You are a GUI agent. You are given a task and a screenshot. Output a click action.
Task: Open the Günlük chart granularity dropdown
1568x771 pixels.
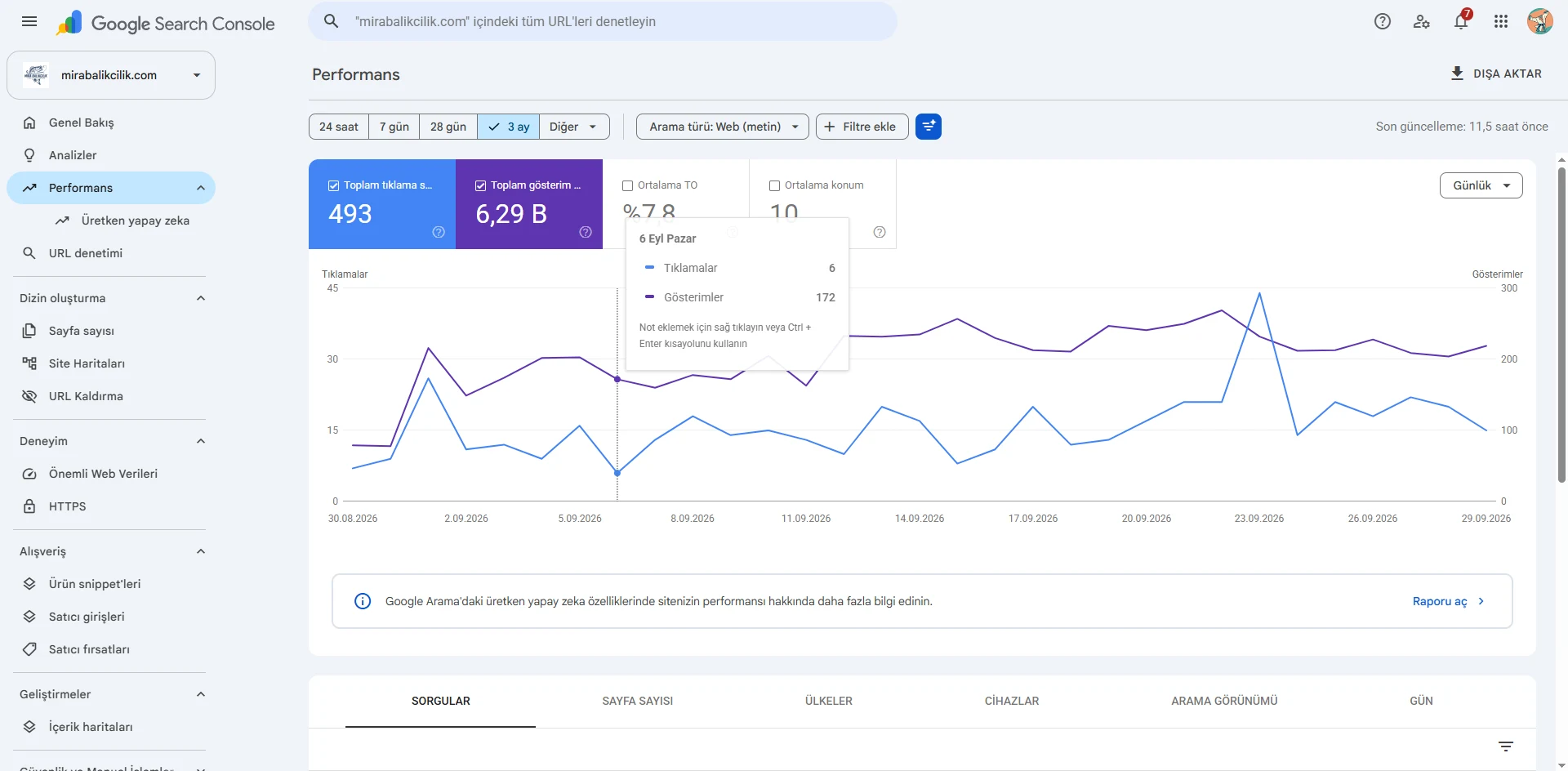(x=1481, y=185)
